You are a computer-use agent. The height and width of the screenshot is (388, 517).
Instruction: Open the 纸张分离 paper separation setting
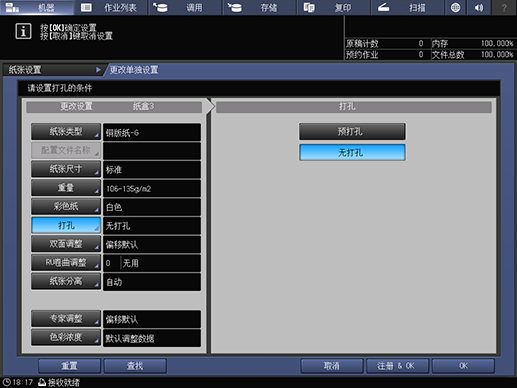coord(66,281)
